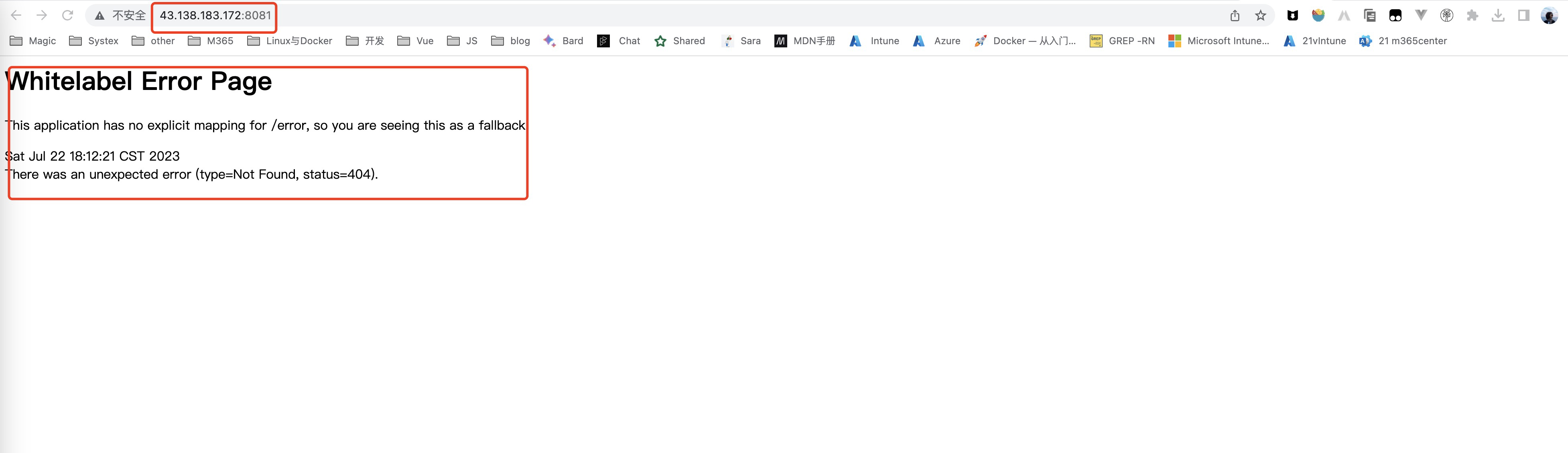This screenshot has width=1568, height=453.
Task: Open the Extensions puzzle piece menu
Action: tap(1472, 15)
